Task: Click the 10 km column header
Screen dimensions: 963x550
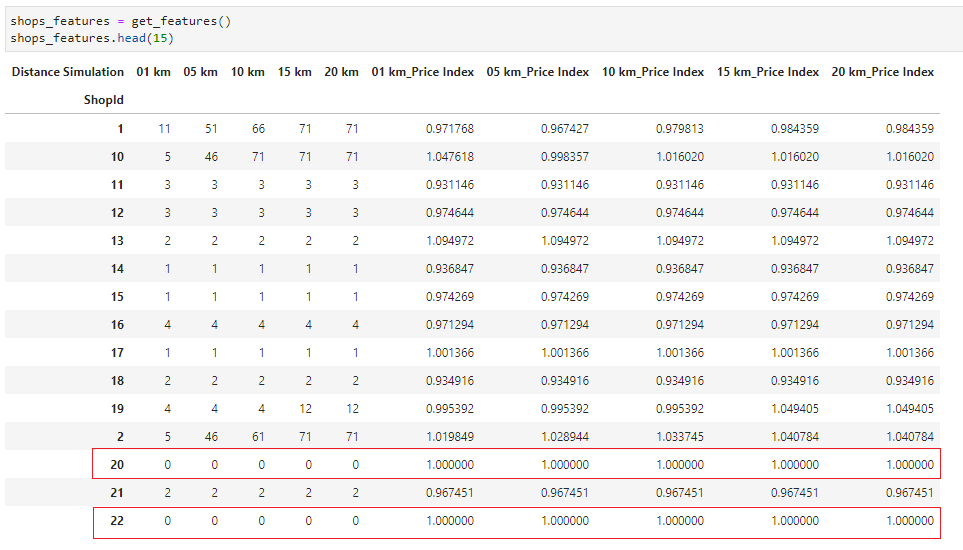Action: (x=248, y=72)
